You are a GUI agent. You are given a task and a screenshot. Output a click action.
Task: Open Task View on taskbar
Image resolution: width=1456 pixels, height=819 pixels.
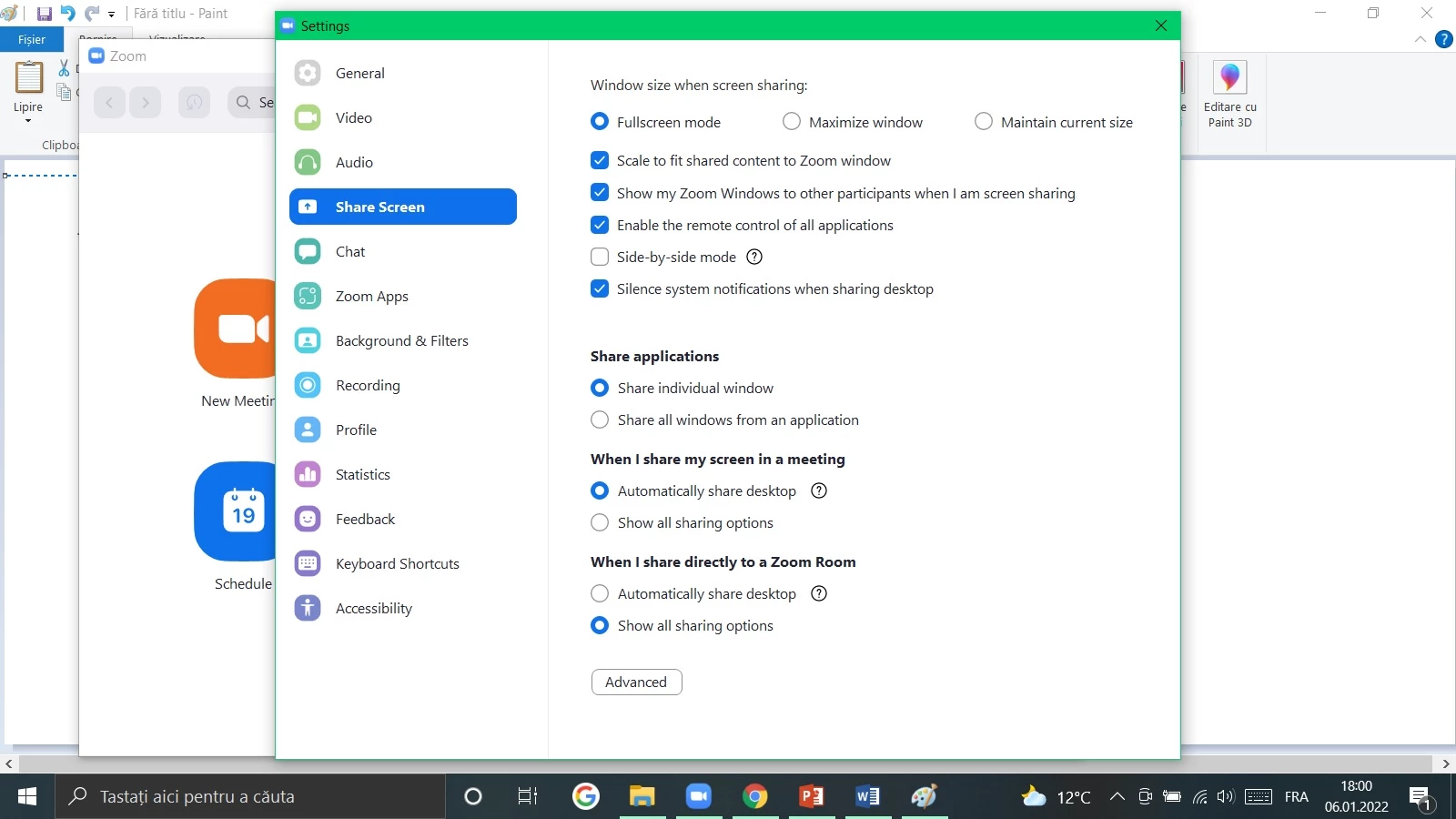528,796
